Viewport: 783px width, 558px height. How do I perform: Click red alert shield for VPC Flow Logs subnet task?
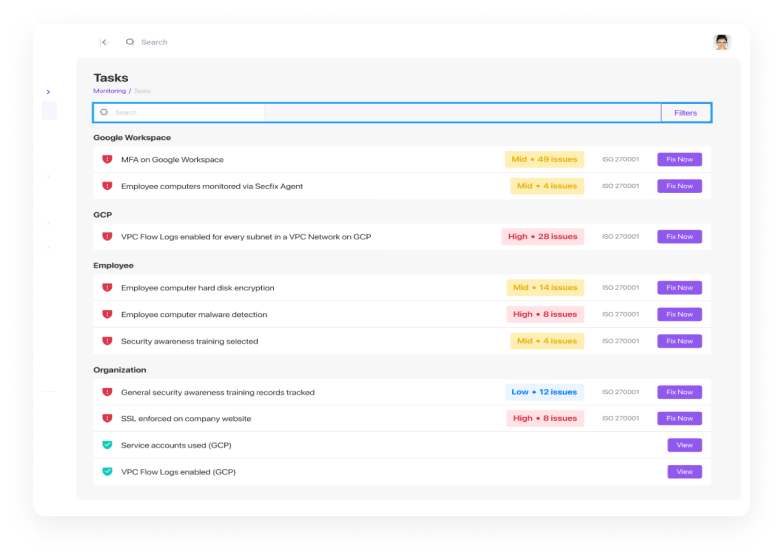tap(107, 237)
